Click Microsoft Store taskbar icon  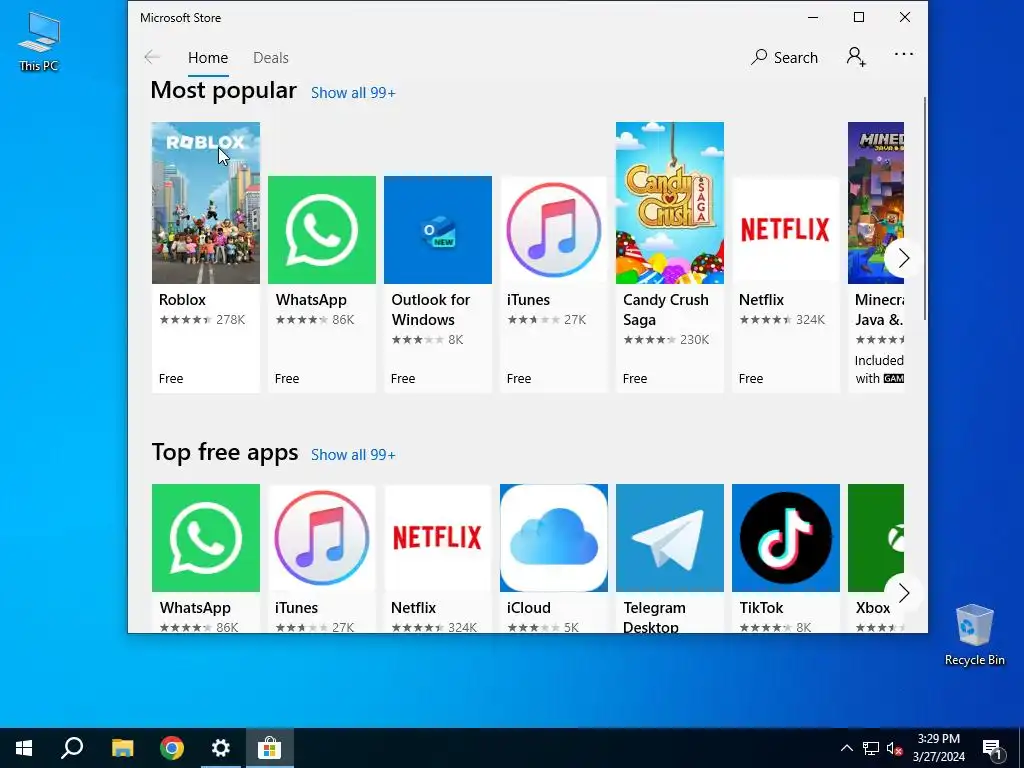coord(269,748)
